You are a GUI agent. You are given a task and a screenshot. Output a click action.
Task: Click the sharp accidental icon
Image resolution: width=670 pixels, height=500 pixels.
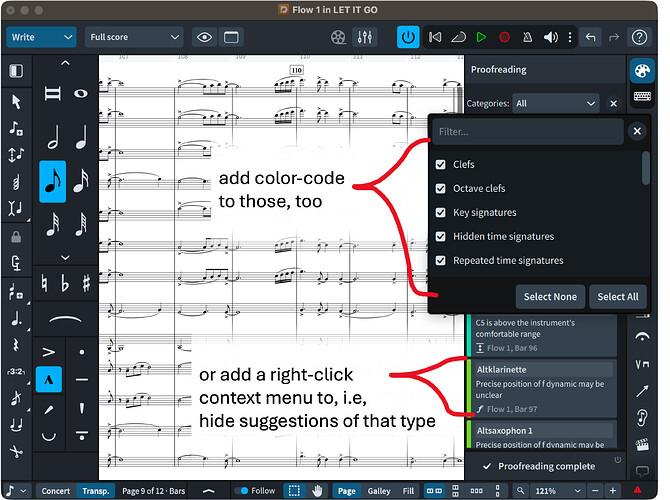(86, 283)
